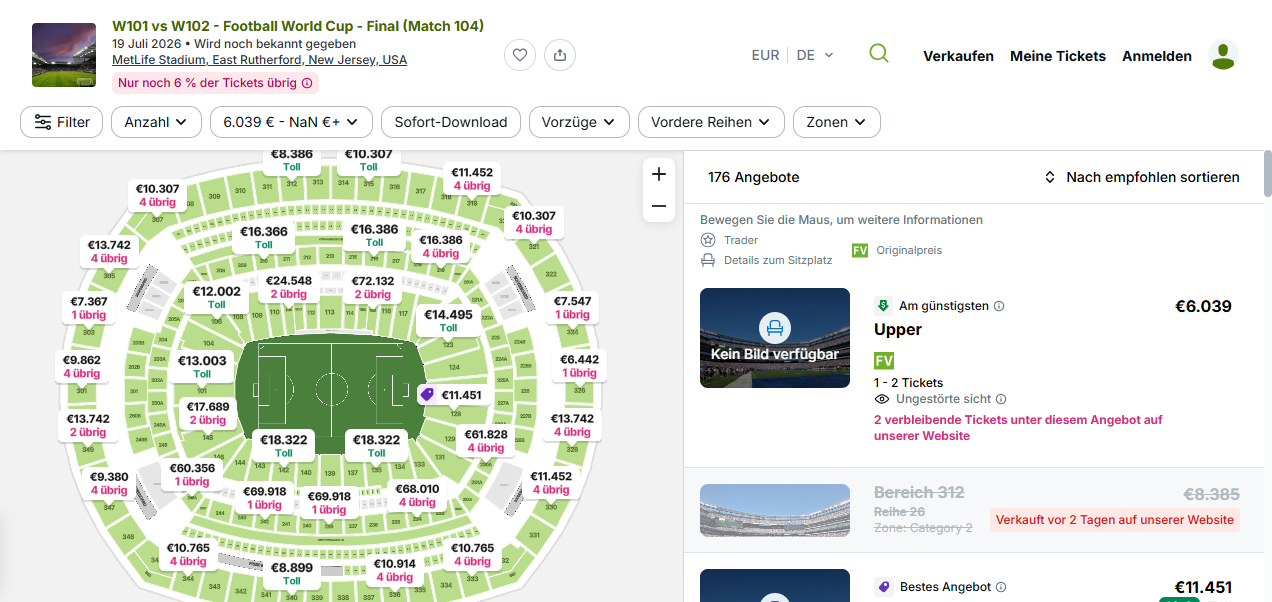Viewport: 1272px width, 602px height.
Task: Open the Filter options button
Action: coord(62,122)
